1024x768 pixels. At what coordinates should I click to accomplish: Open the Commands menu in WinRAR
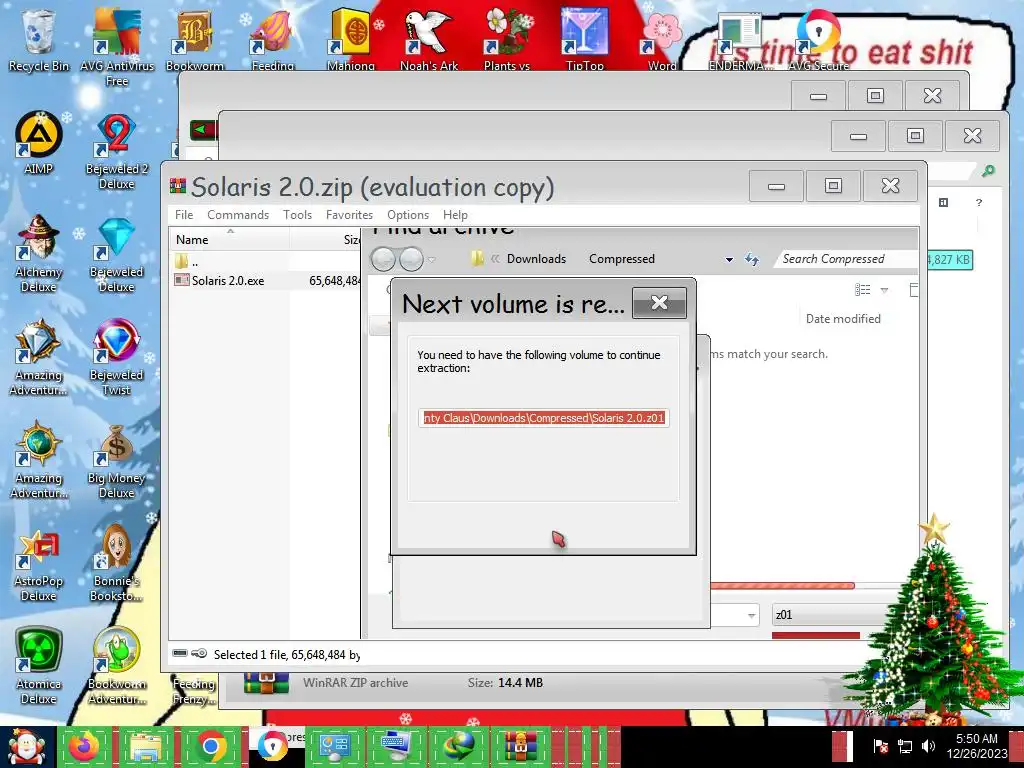coord(238,215)
